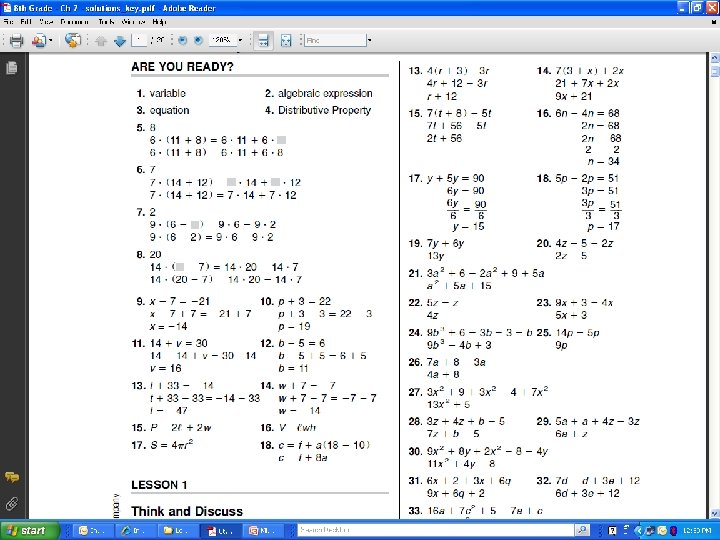
Task: Open the Document menu
Action: click(x=74, y=22)
